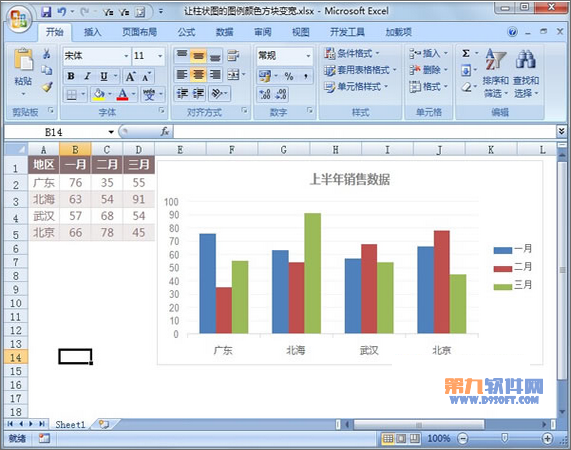Cut the selection with the scissors icon

(47, 54)
